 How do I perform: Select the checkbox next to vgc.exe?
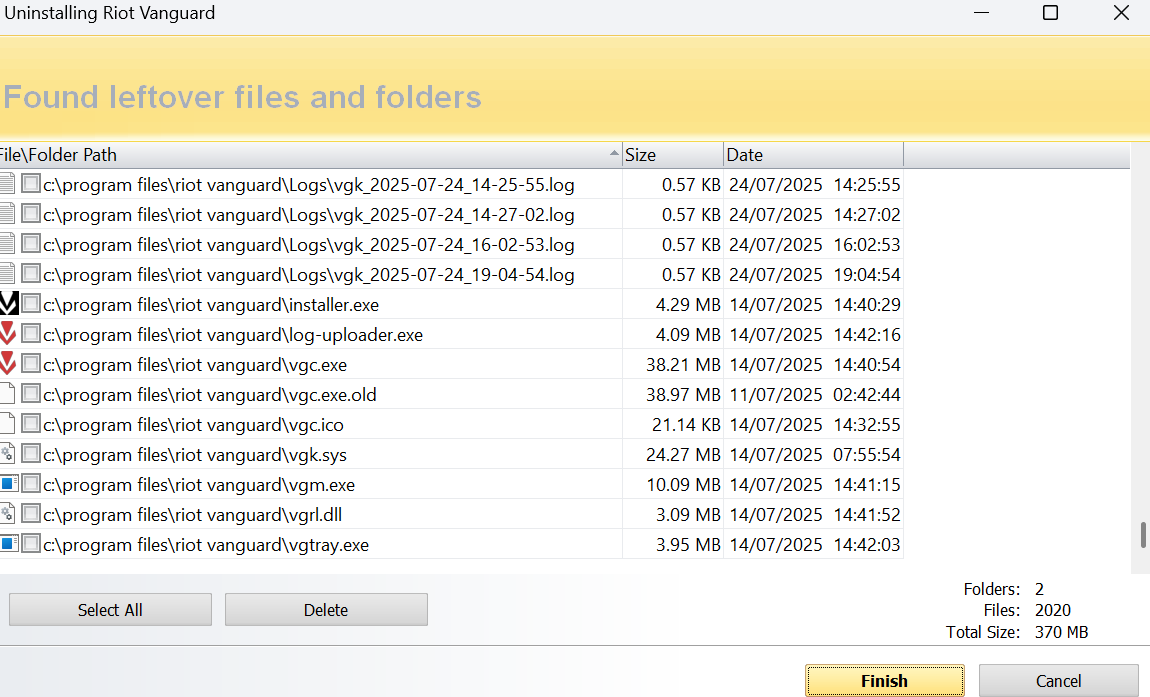pyautogui.click(x=31, y=364)
